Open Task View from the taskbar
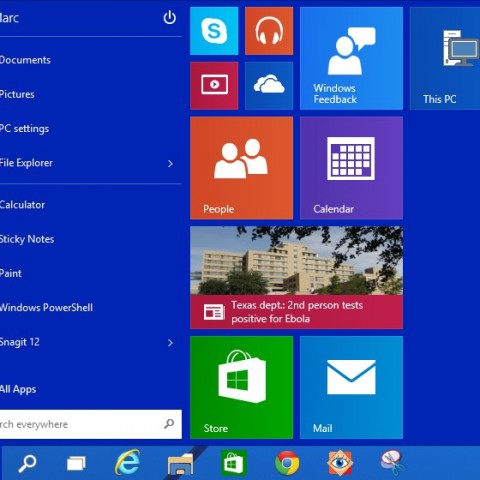Screen dimensions: 480x480 coord(76,463)
